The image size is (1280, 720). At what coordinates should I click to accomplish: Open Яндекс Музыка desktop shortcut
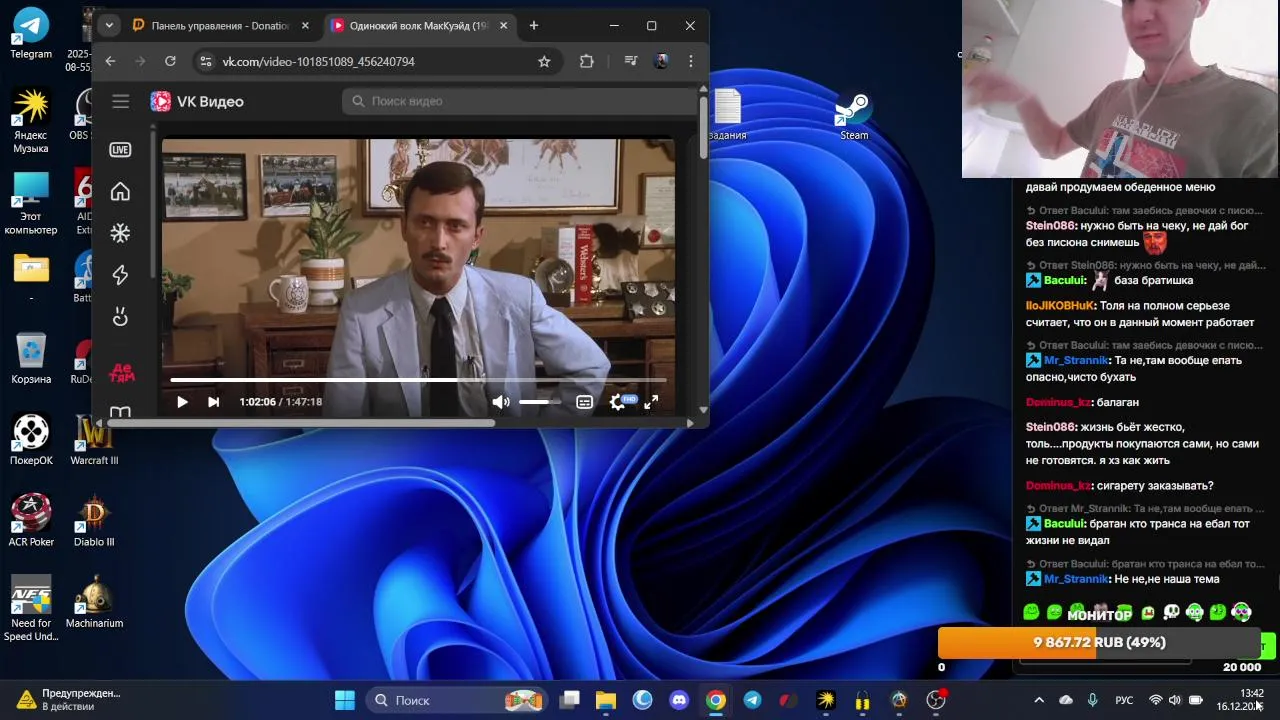31,121
